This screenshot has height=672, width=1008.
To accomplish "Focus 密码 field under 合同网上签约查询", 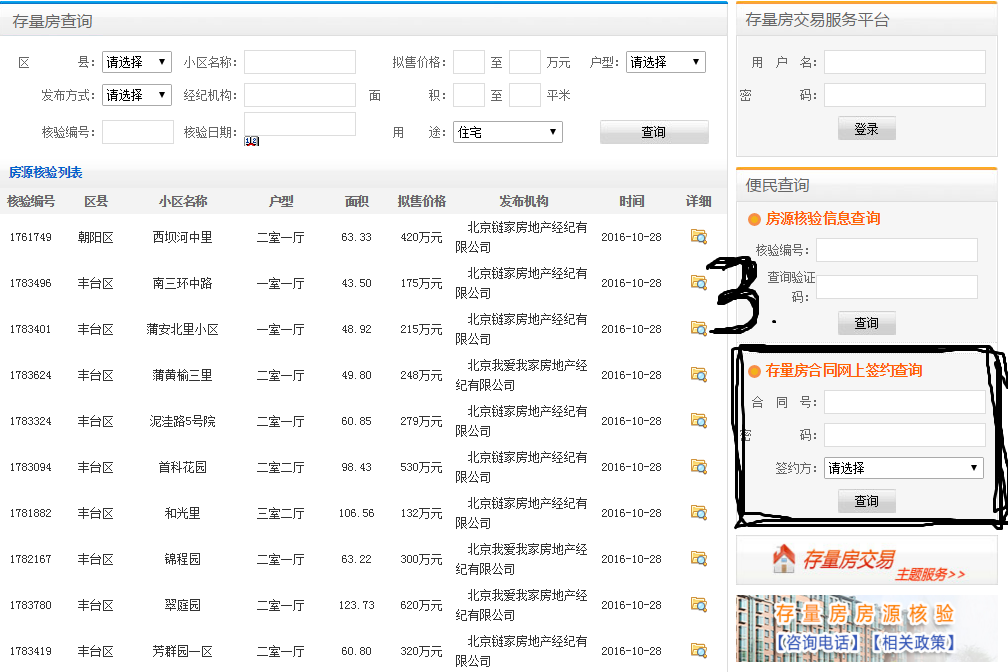I will (x=904, y=435).
